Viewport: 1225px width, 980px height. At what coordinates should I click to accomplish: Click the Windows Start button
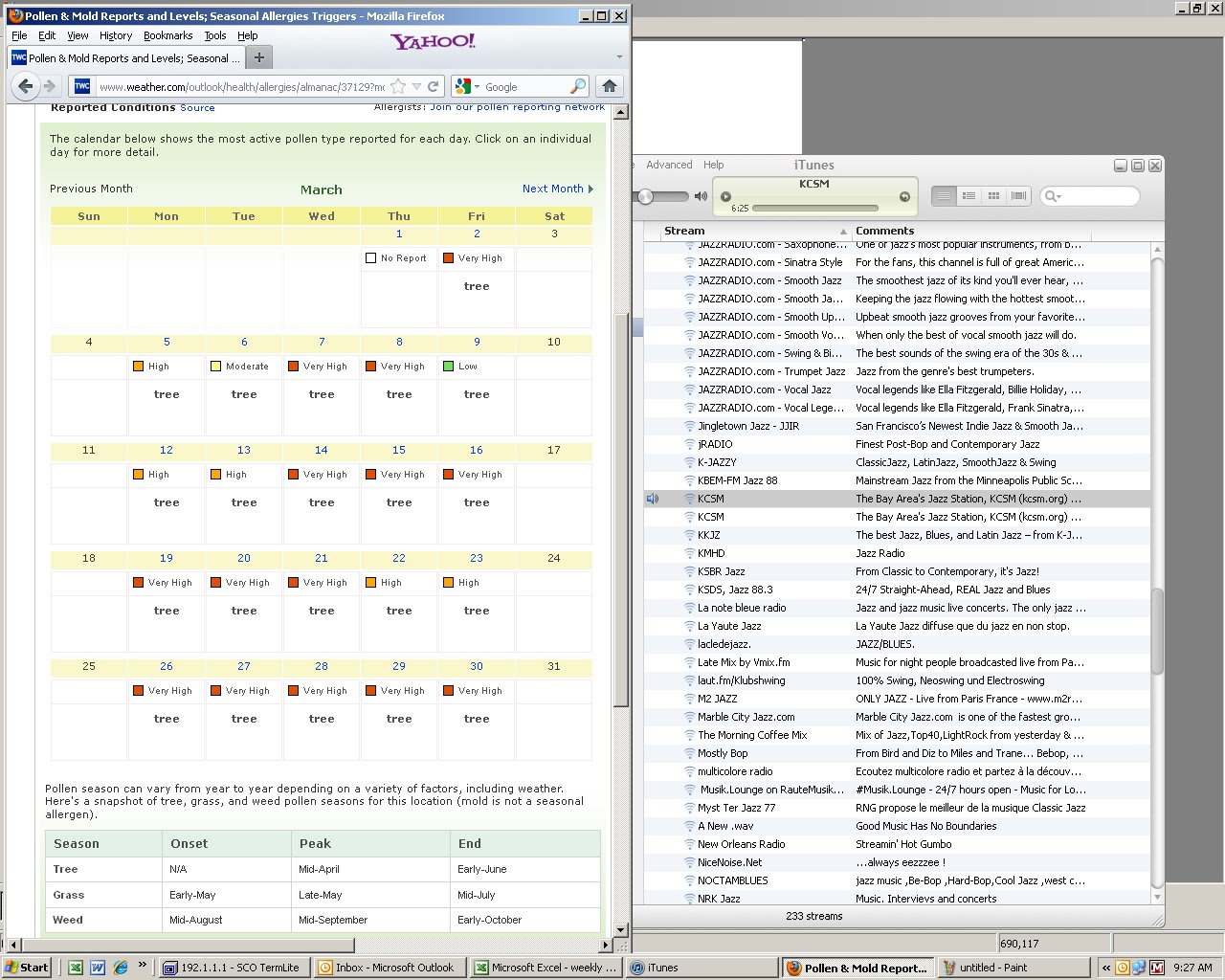coord(28,968)
